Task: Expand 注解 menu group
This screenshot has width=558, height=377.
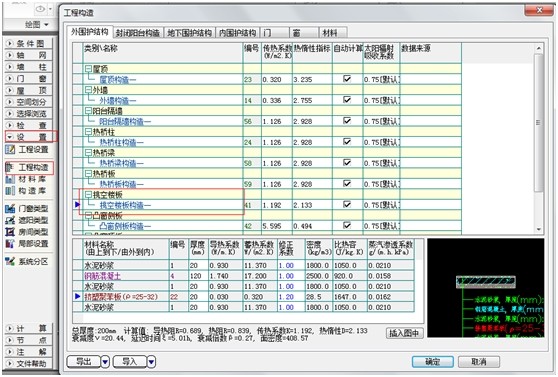Action: 28,352
